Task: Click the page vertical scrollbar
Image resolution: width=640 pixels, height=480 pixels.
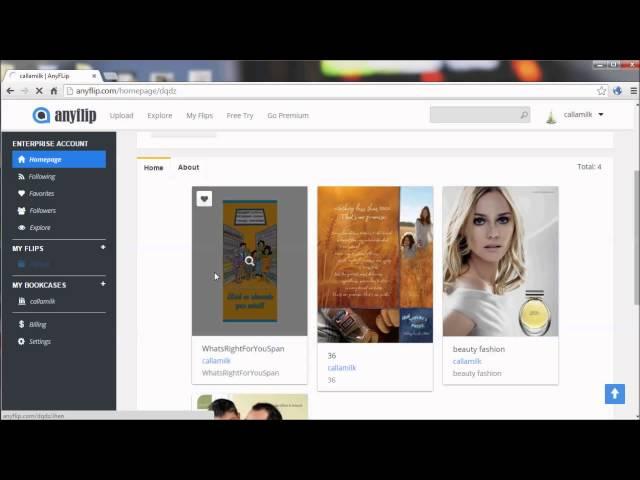Action: point(636,237)
